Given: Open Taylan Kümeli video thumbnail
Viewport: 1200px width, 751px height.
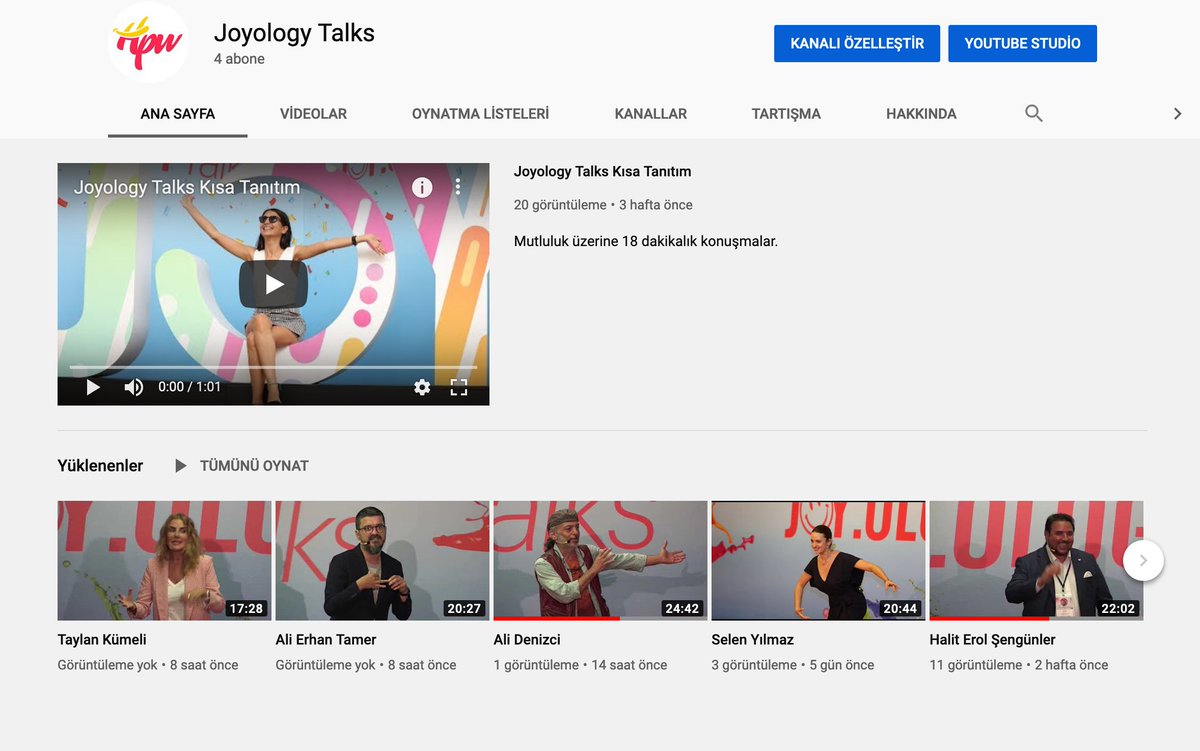Looking at the screenshot, I should pos(164,561).
